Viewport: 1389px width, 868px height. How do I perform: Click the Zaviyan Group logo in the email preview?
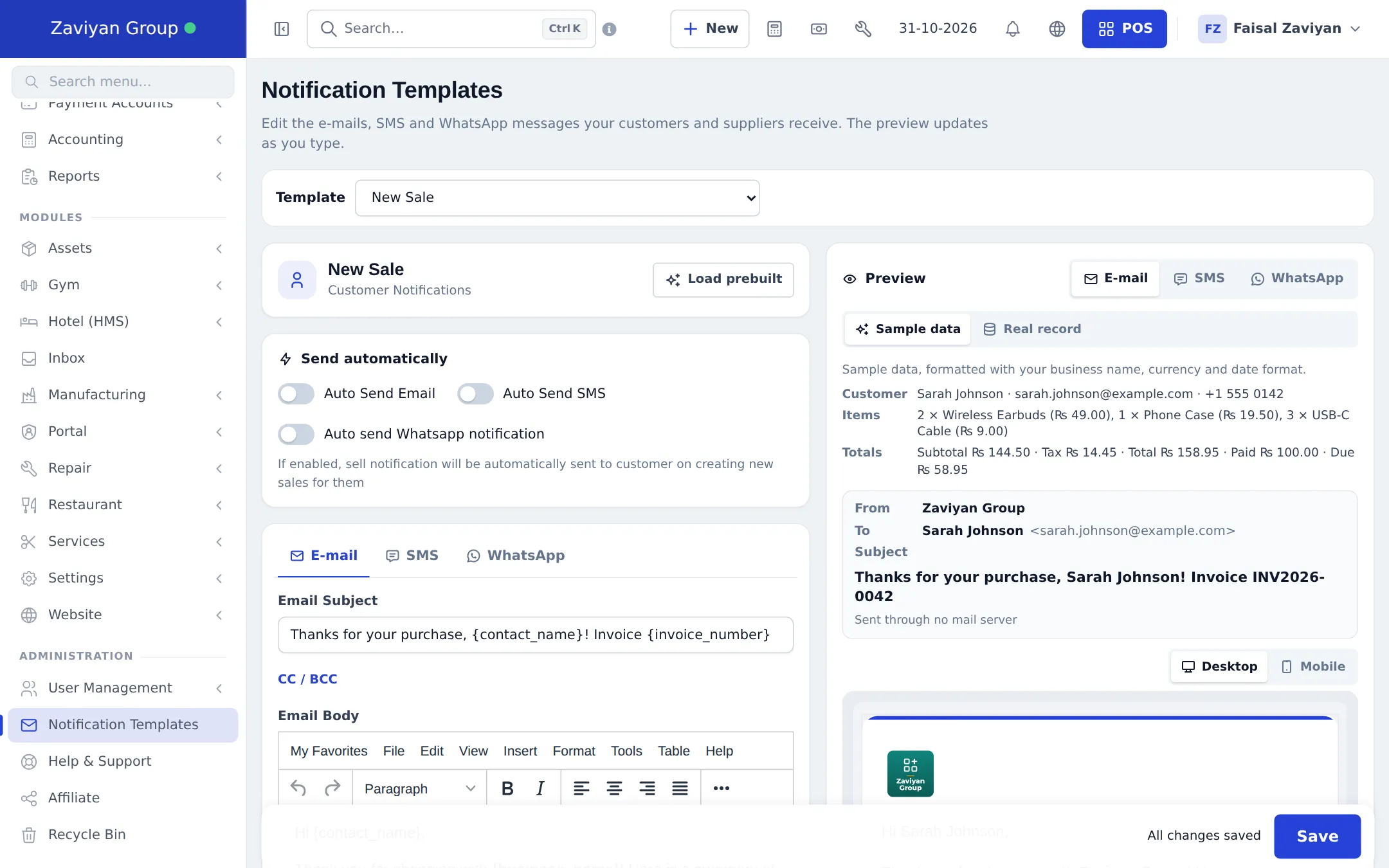[x=910, y=773]
